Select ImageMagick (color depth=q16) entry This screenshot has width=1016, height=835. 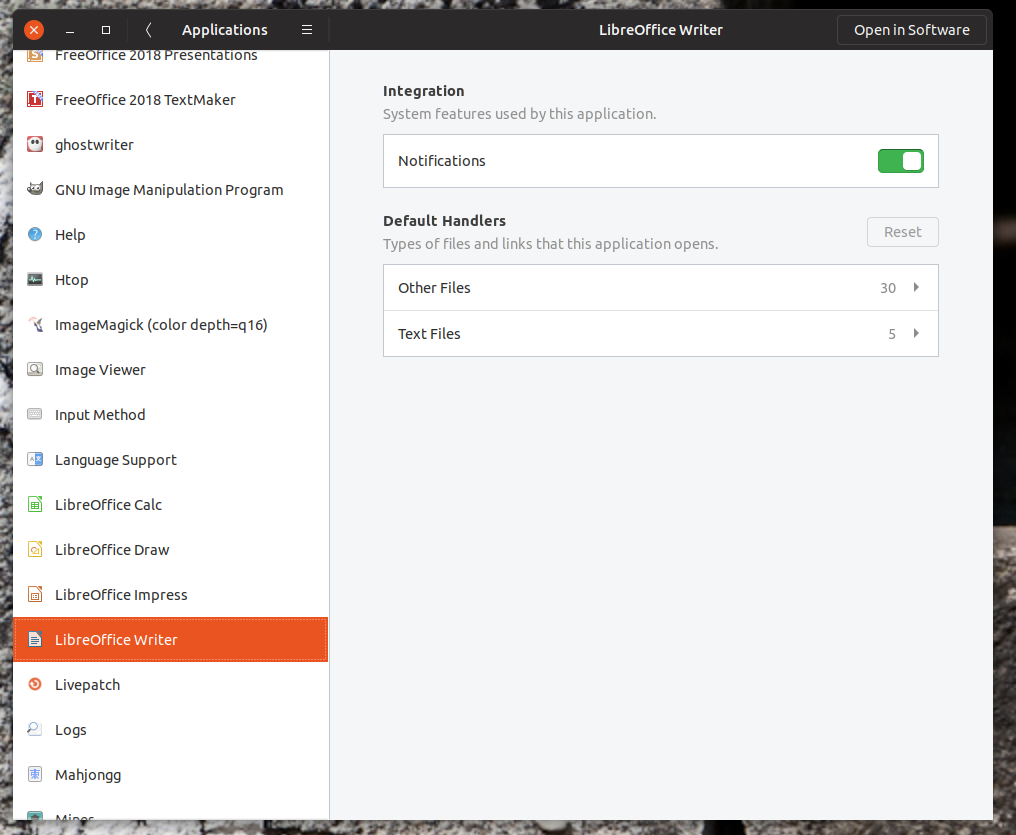[170, 324]
